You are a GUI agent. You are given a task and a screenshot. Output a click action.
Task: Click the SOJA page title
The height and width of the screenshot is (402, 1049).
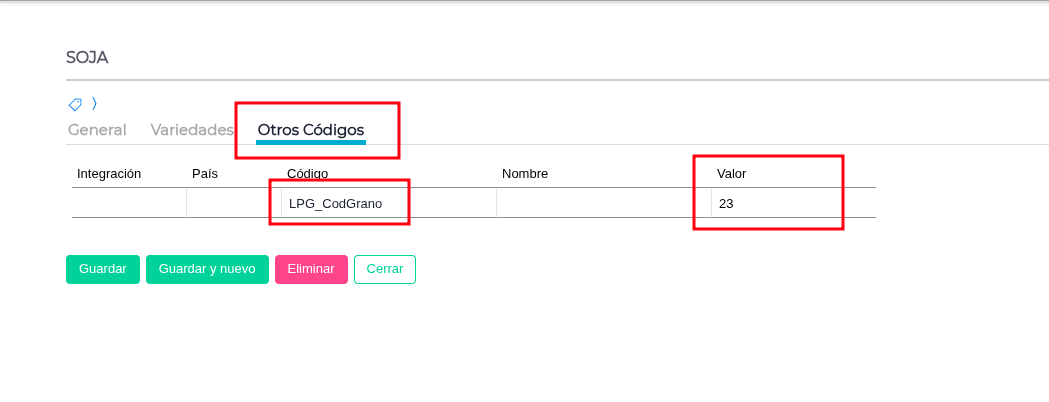pos(87,58)
